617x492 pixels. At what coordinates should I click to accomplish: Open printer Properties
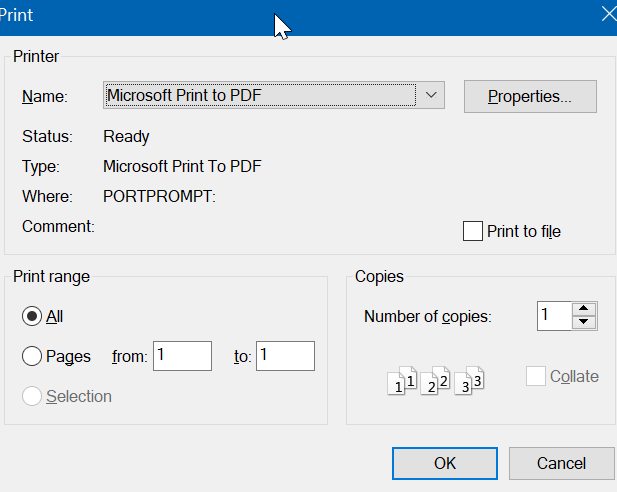[530, 96]
